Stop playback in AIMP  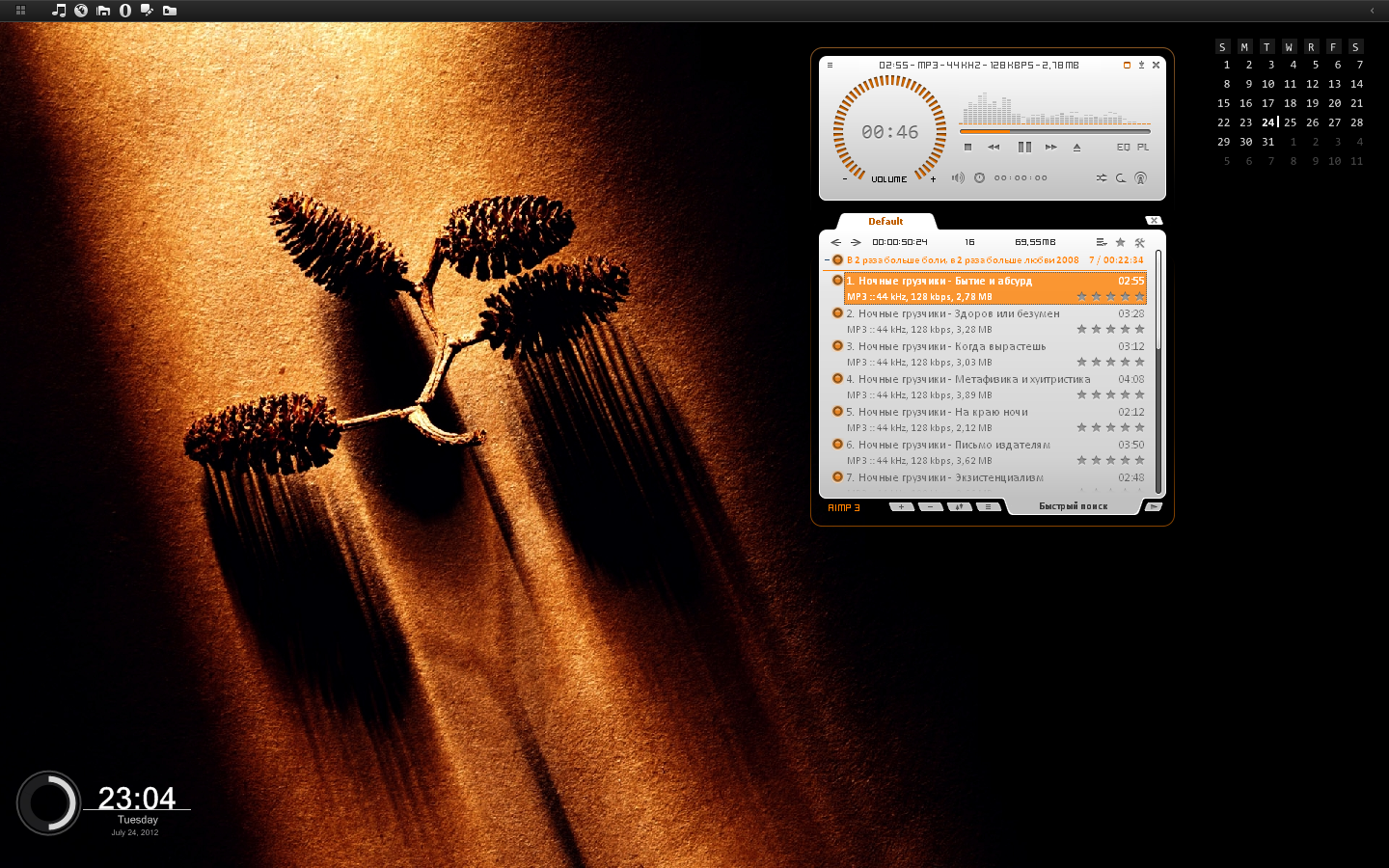click(967, 148)
